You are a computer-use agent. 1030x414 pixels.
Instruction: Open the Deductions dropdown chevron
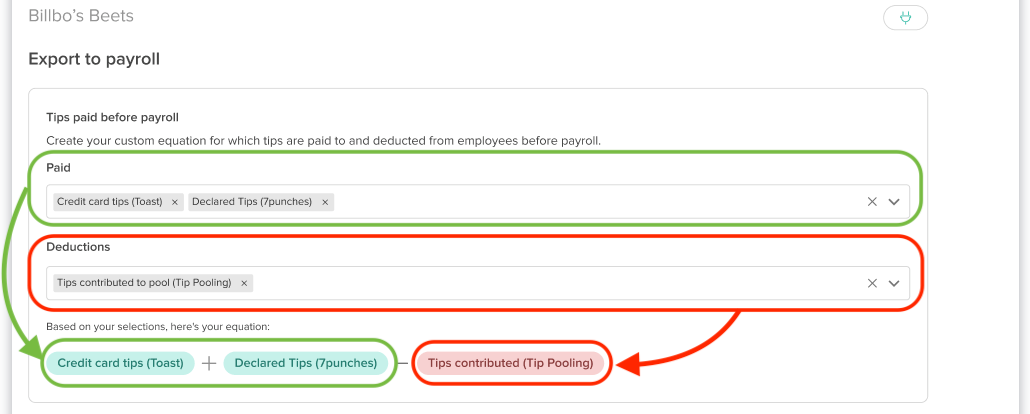click(x=894, y=283)
